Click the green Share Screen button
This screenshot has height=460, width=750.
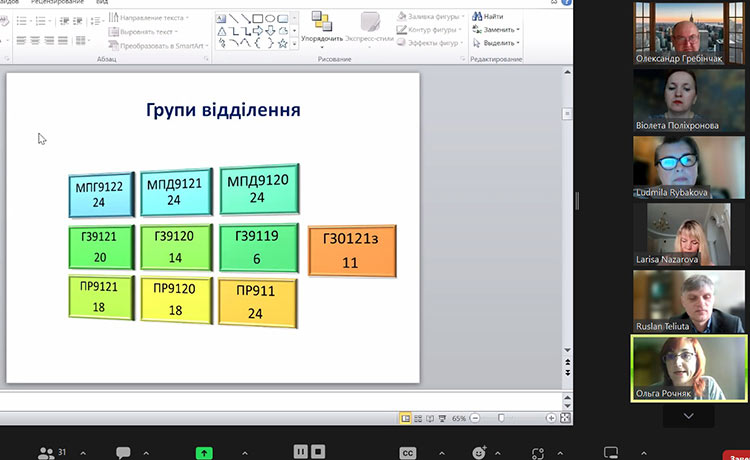coord(204,453)
